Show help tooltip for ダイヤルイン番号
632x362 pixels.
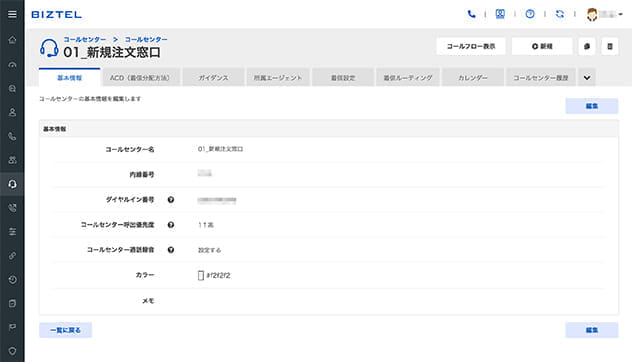pos(171,200)
